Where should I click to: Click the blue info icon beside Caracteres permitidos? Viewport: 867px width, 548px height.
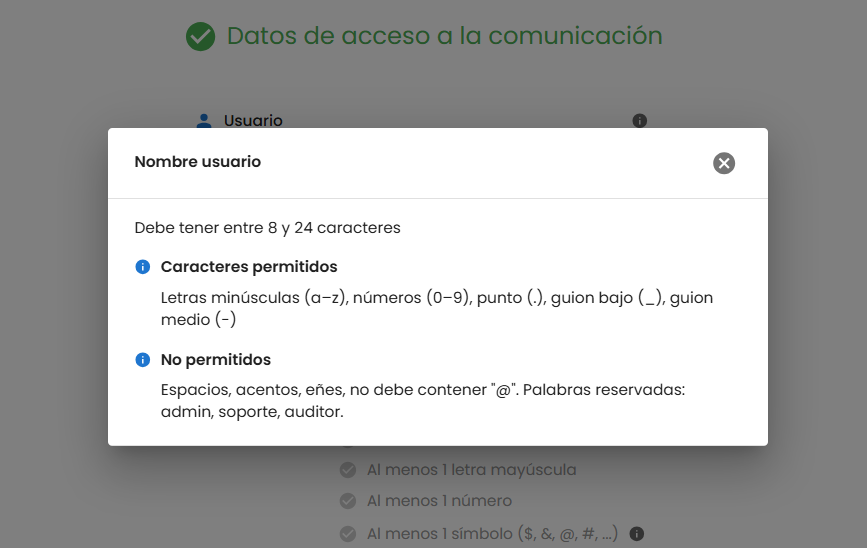coord(143,267)
